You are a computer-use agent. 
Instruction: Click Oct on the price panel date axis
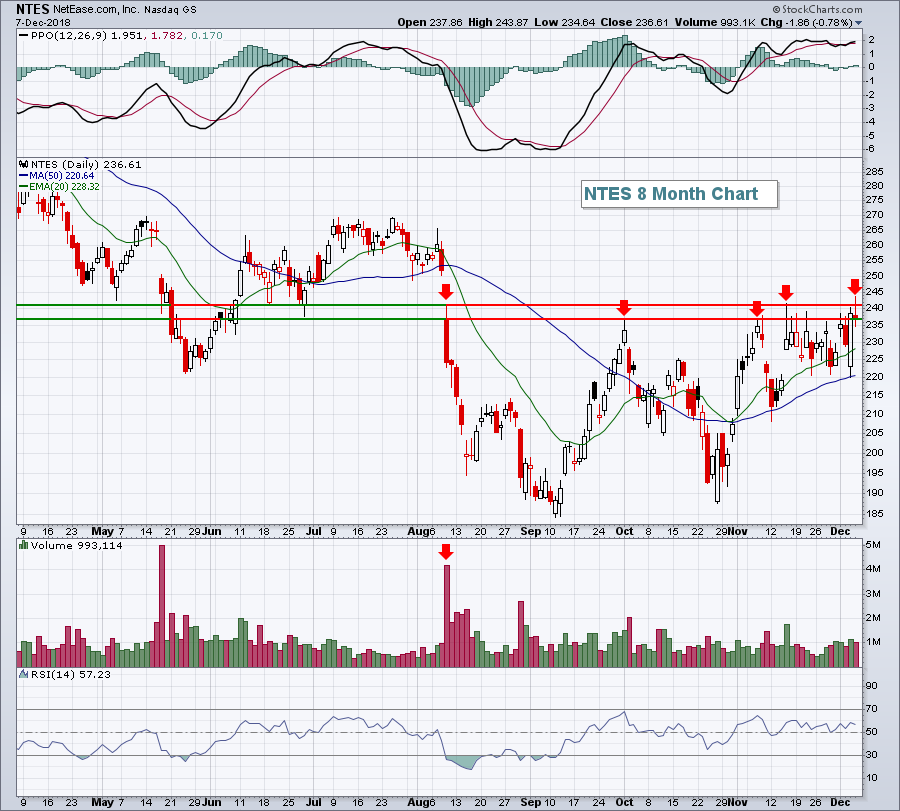click(624, 531)
